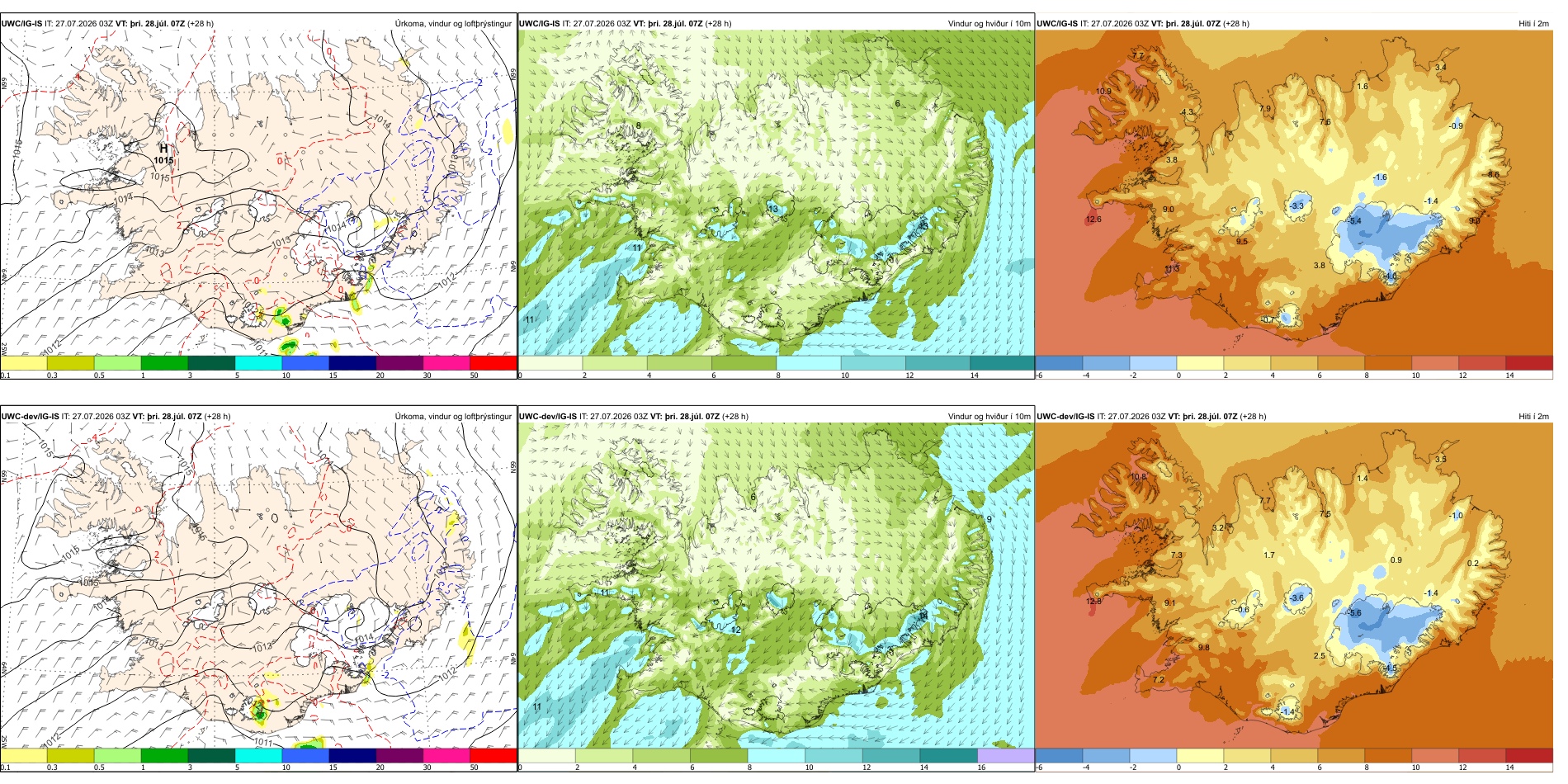1568x784 pixels.
Task: Click the -0.9 temperature label on UWC map
Action: point(1456,125)
